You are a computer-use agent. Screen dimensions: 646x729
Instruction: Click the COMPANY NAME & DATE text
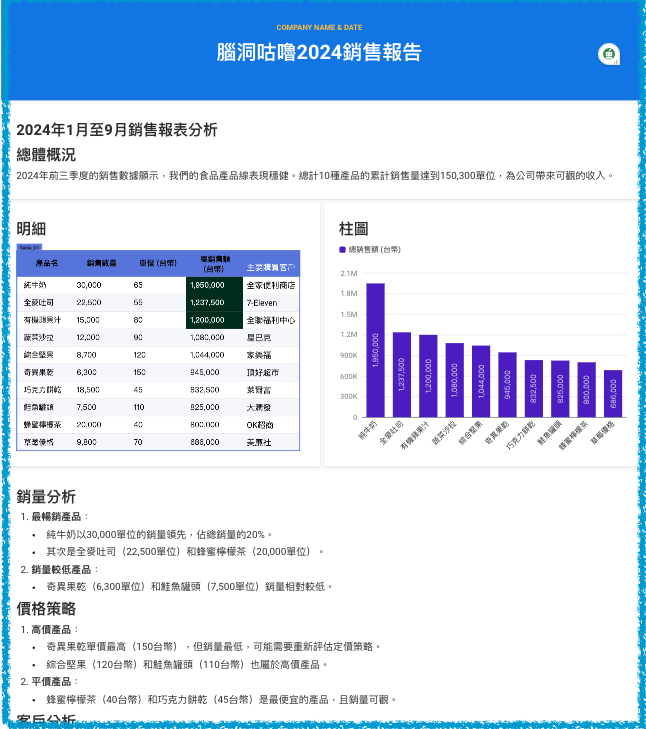pyautogui.click(x=319, y=27)
